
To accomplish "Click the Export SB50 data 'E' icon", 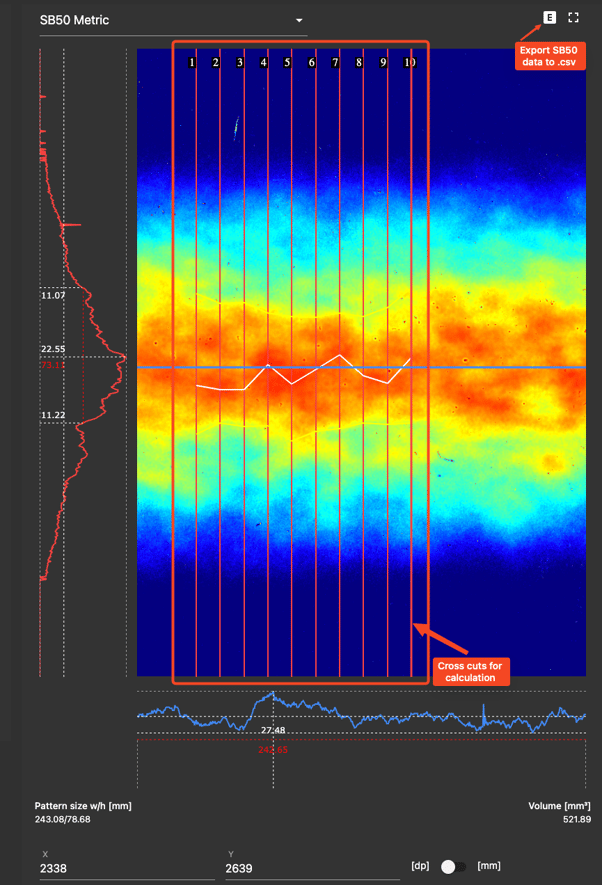I will pyautogui.click(x=549, y=17).
